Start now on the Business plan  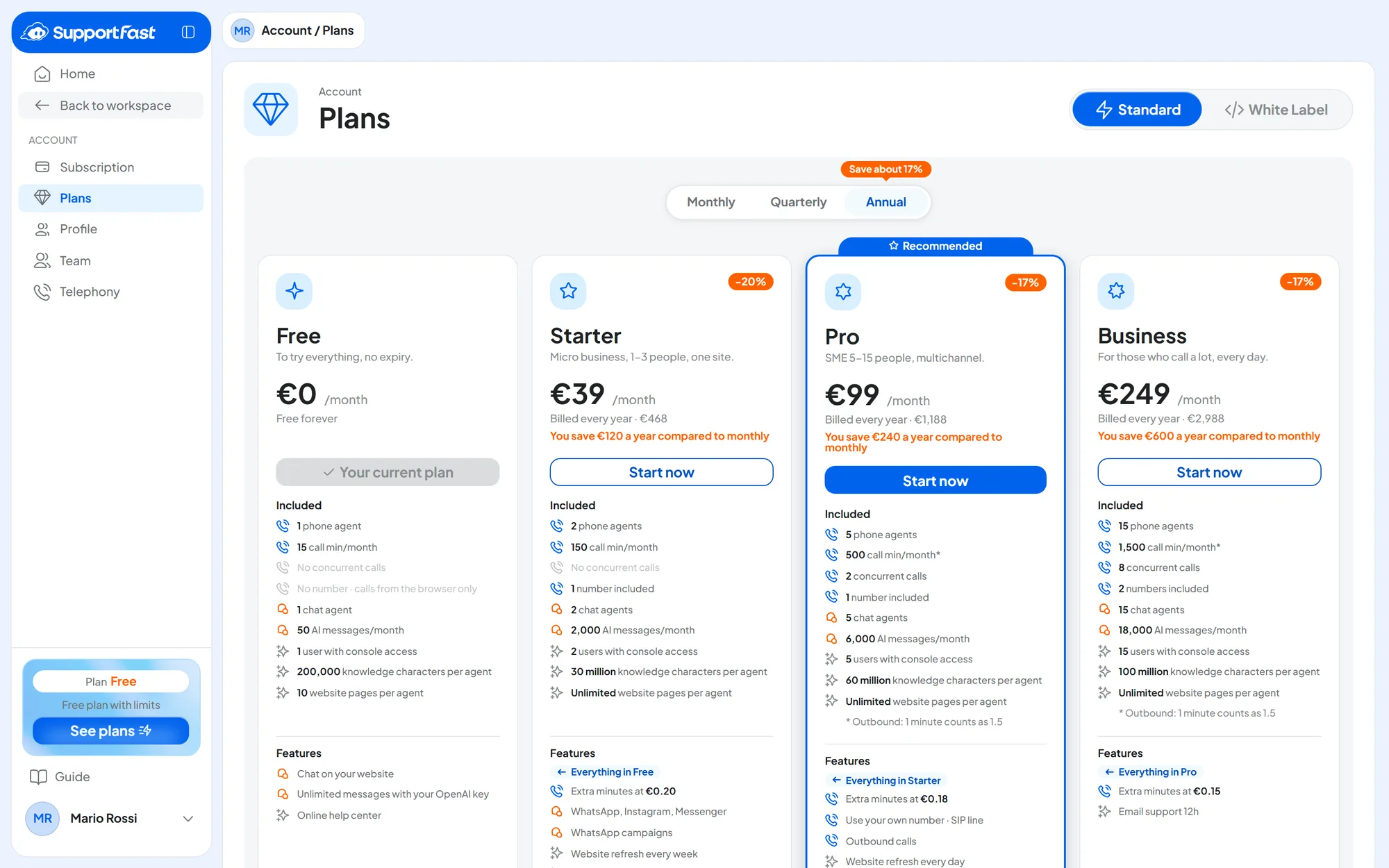pos(1209,472)
